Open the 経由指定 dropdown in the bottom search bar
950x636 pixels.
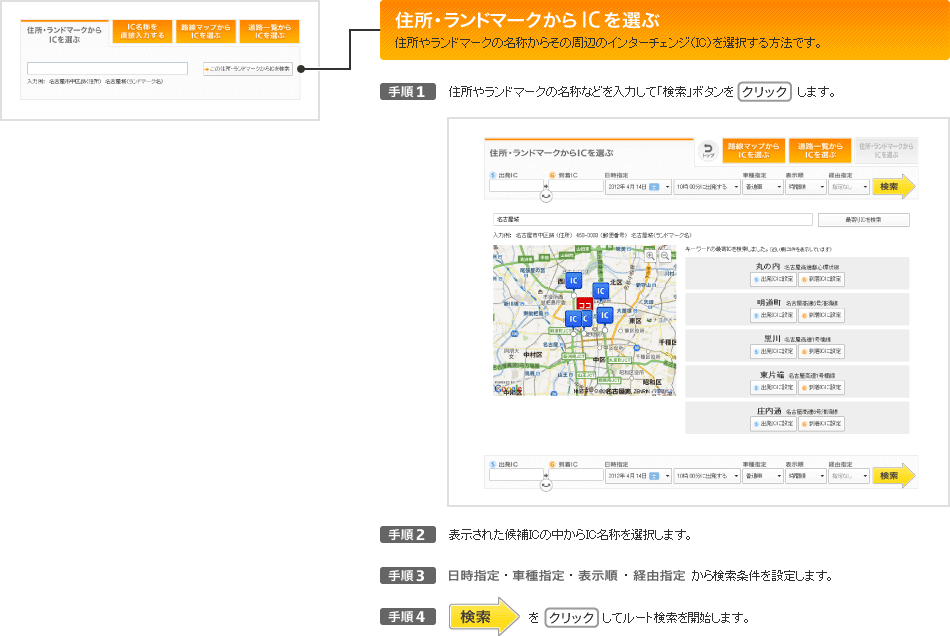tap(849, 476)
